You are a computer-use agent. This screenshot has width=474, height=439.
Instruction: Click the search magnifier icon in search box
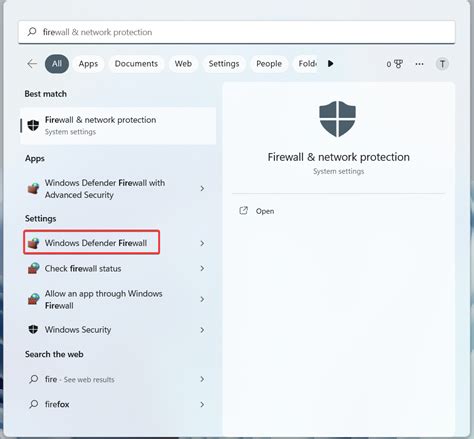click(32, 32)
